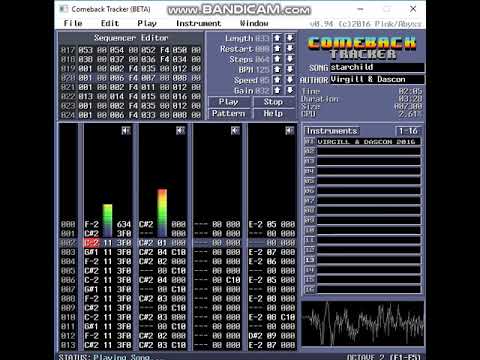The image size is (480, 360).
Task: Click the 1-16 instrument range button
Action: coord(408,131)
